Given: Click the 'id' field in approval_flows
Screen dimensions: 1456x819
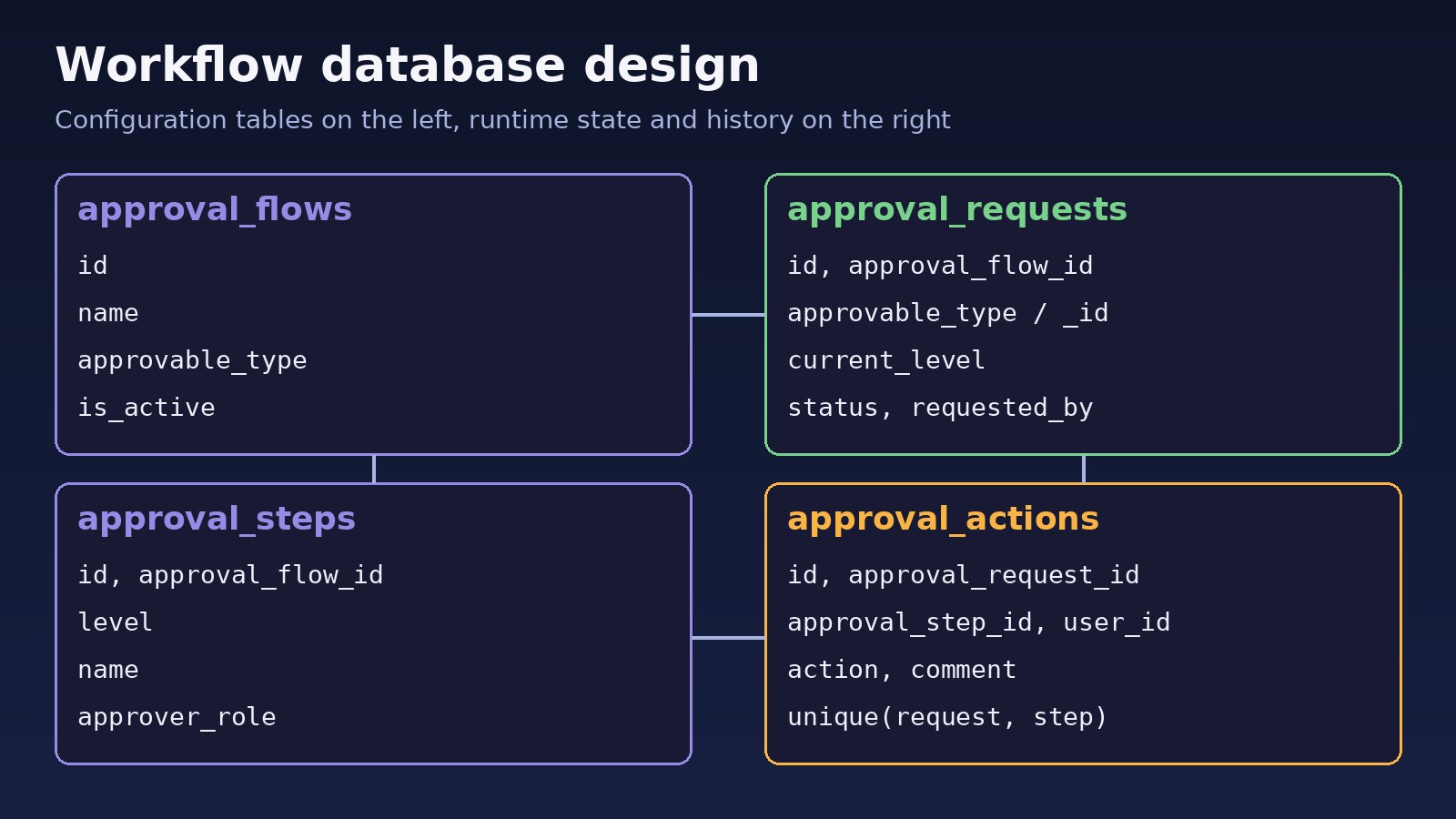Looking at the screenshot, I should 93,266.
